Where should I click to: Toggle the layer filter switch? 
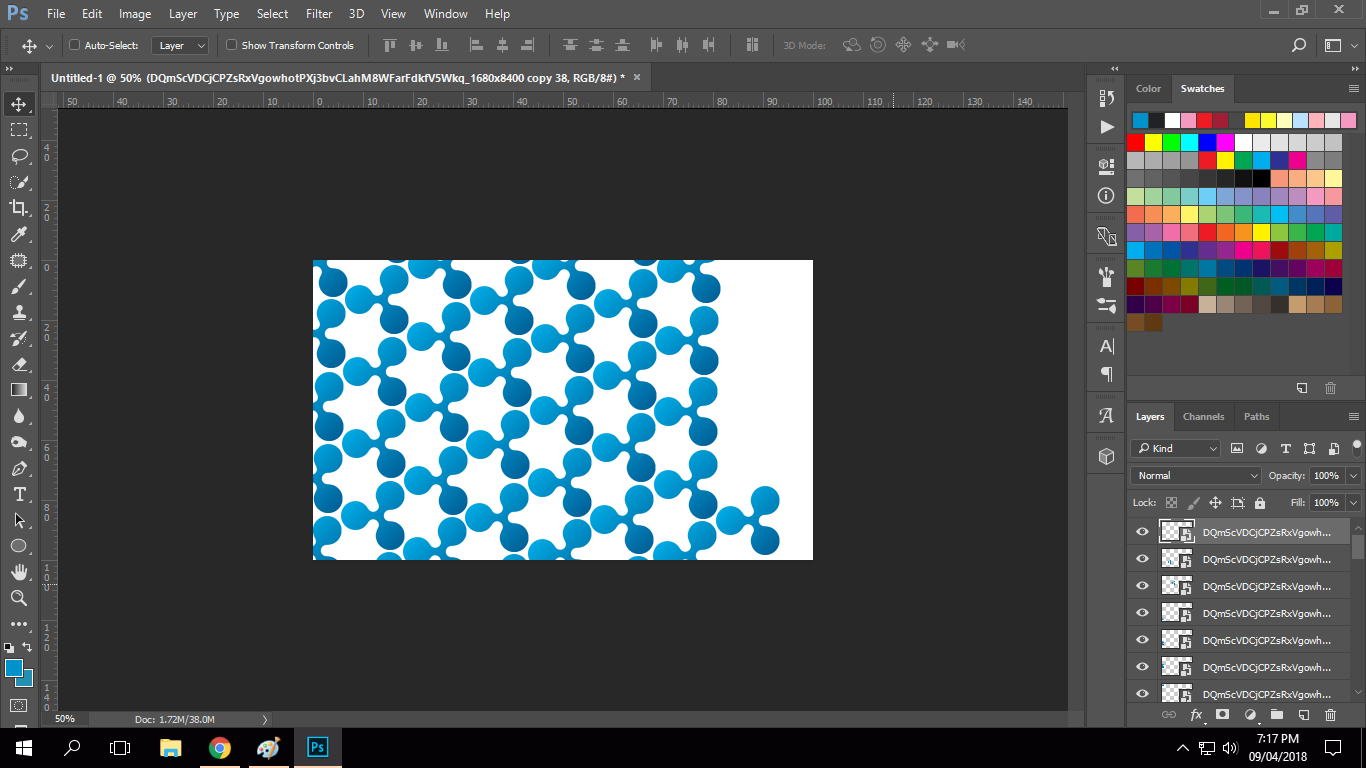click(1357, 446)
